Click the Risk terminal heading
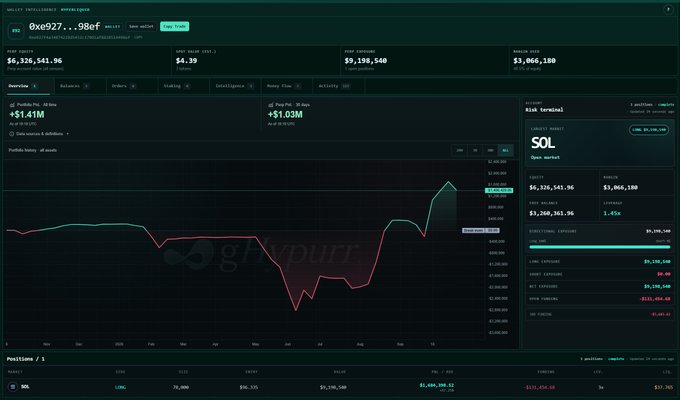This screenshot has height=400, width=680. point(544,110)
